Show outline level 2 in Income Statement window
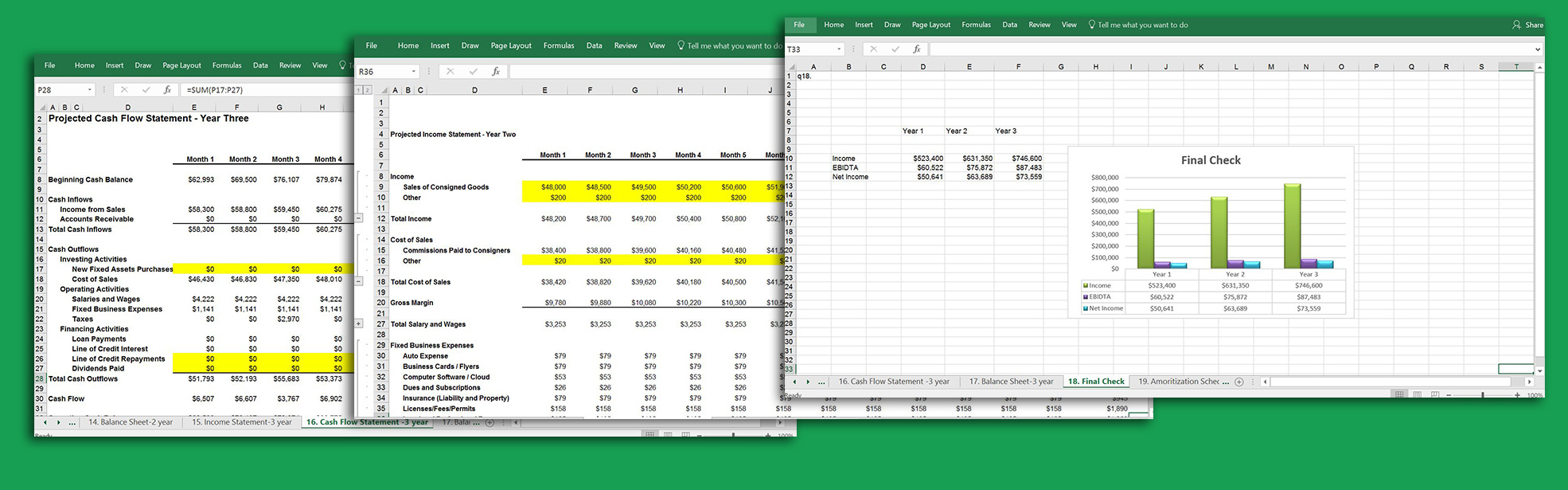The image size is (1568, 490). [x=367, y=90]
